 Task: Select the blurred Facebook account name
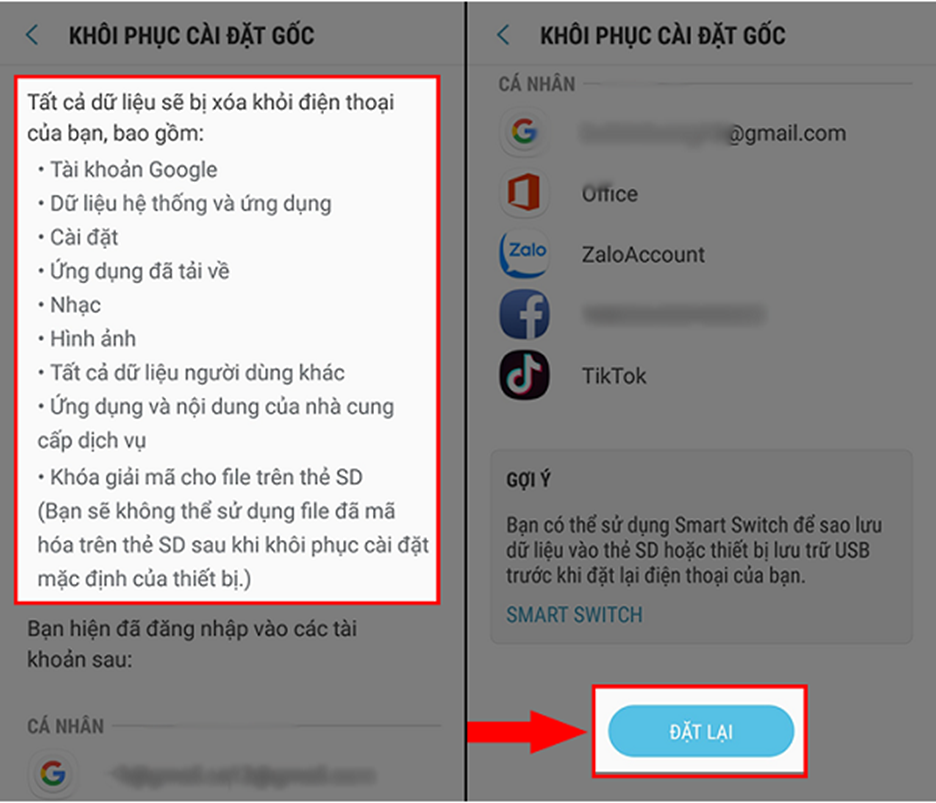[x=673, y=314]
